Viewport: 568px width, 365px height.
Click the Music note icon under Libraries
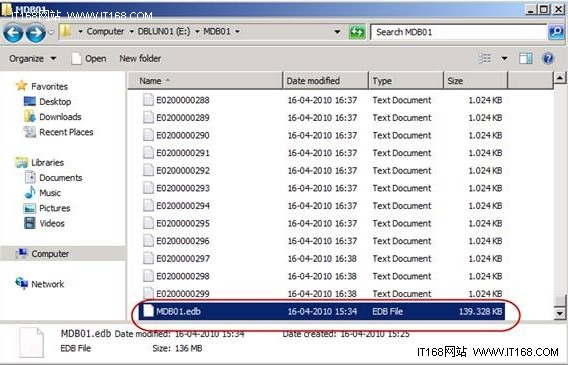30,193
